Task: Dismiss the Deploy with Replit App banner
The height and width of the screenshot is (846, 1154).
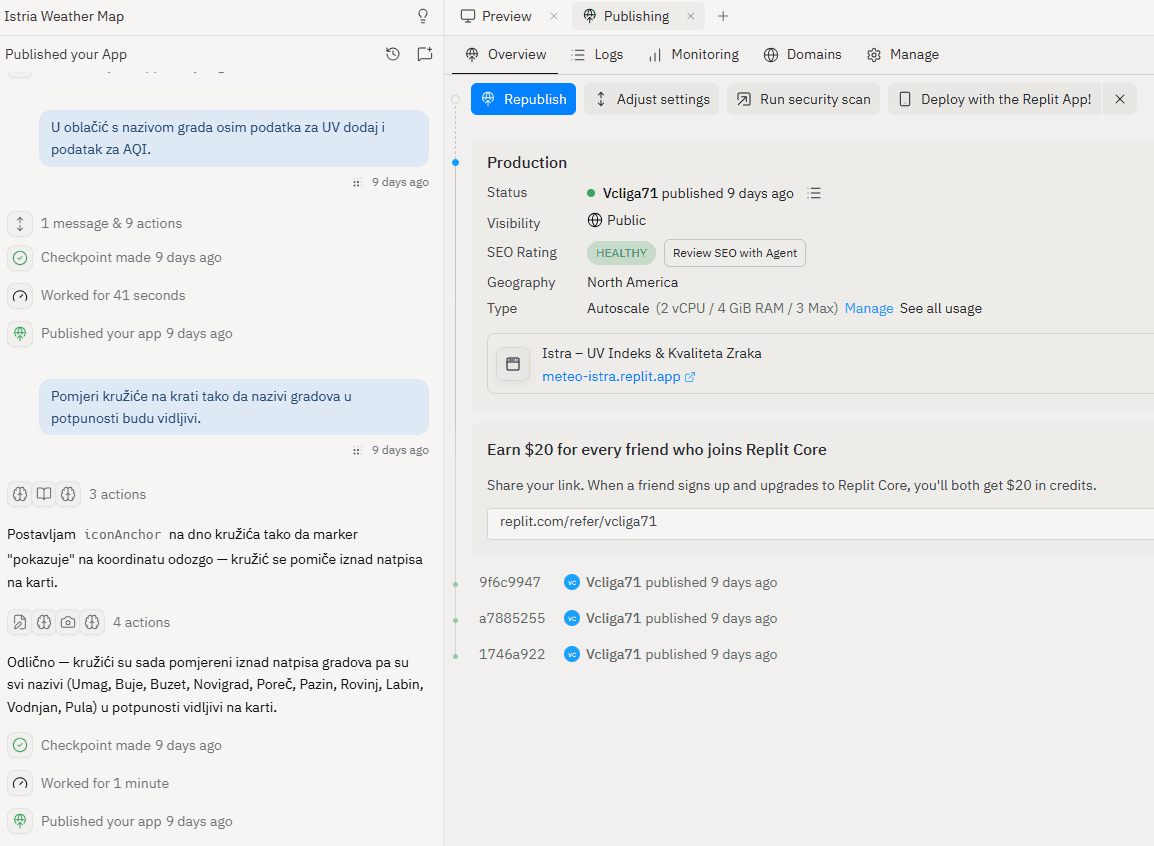Action: 1120,99
